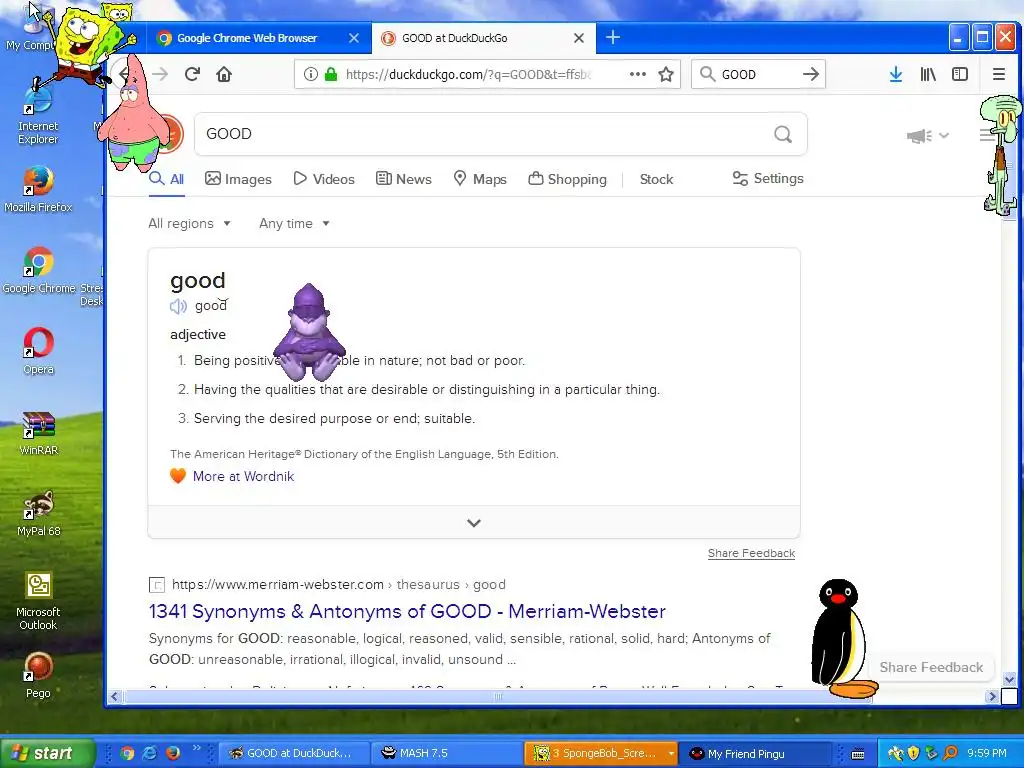Launch Firefox from quick launch bar
The width and height of the screenshot is (1024, 768).
coord(172,753)
